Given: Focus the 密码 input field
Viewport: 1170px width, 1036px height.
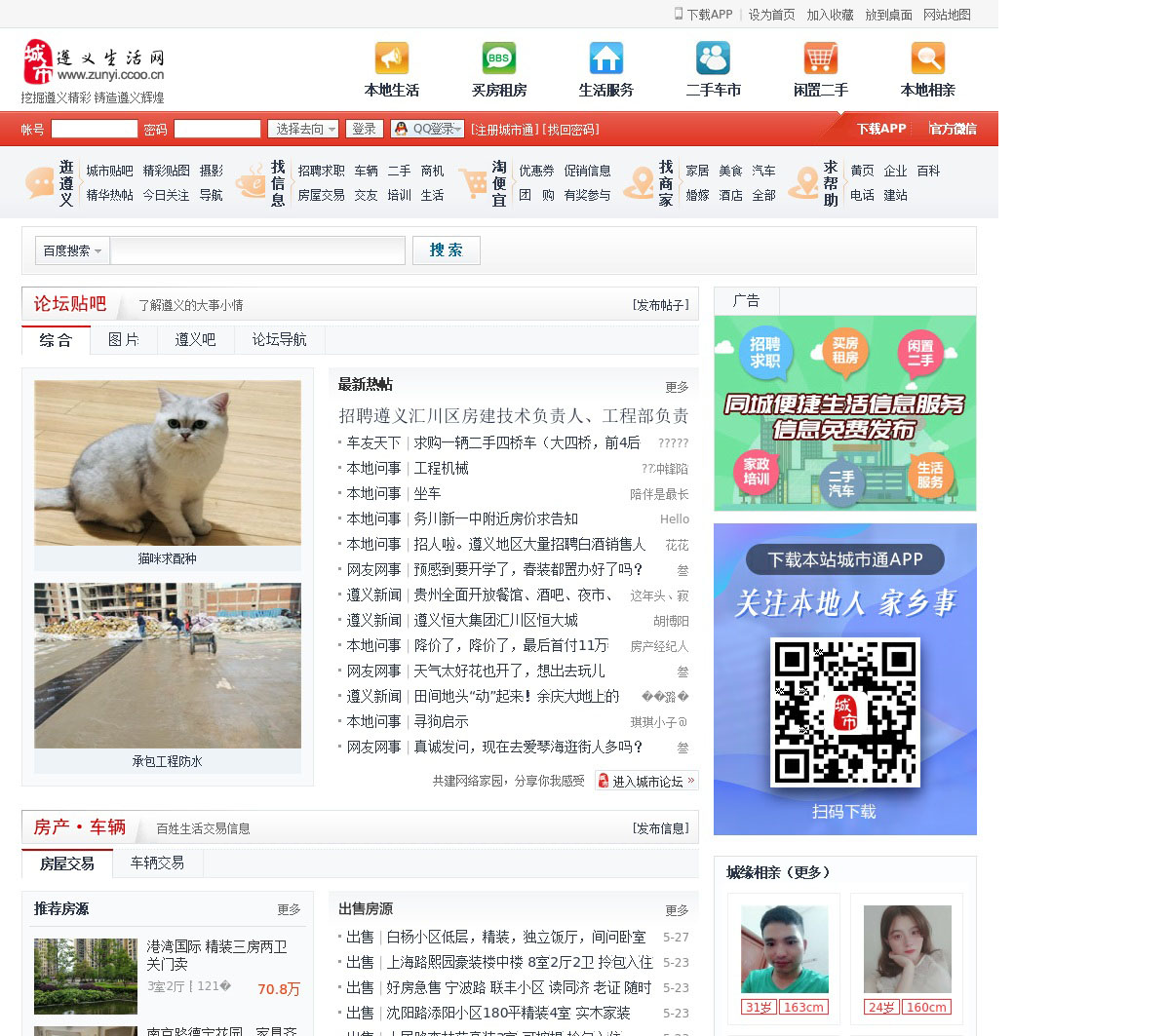Looking at the screenshot, I should point(216,129).
